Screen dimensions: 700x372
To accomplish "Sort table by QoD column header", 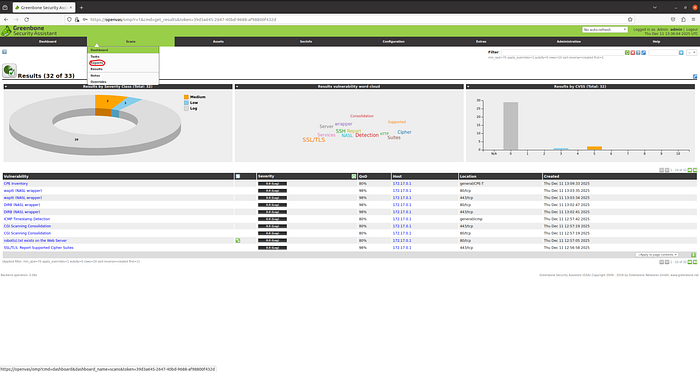I will pos(363,176).
